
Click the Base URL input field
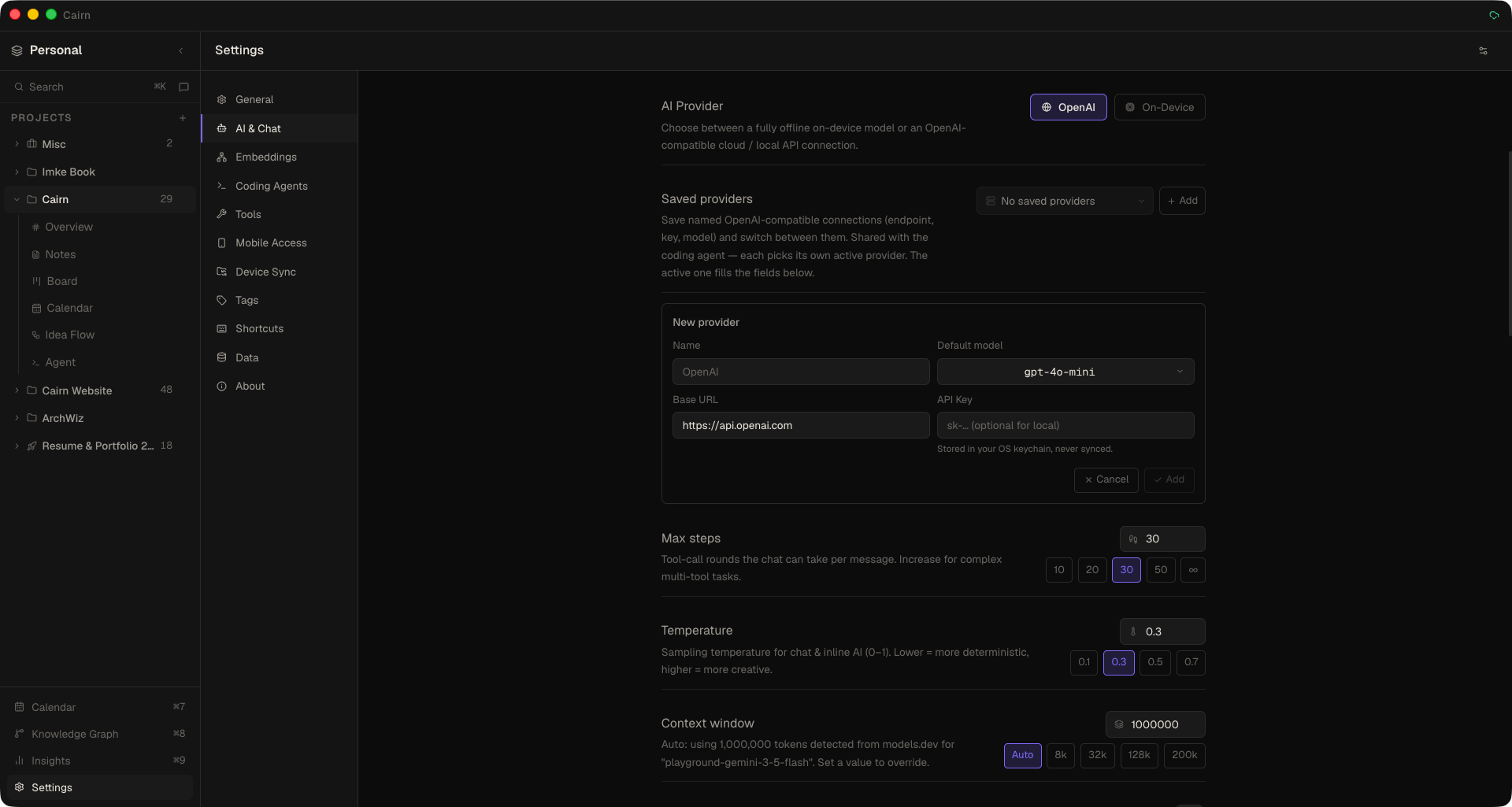point(801,425)
